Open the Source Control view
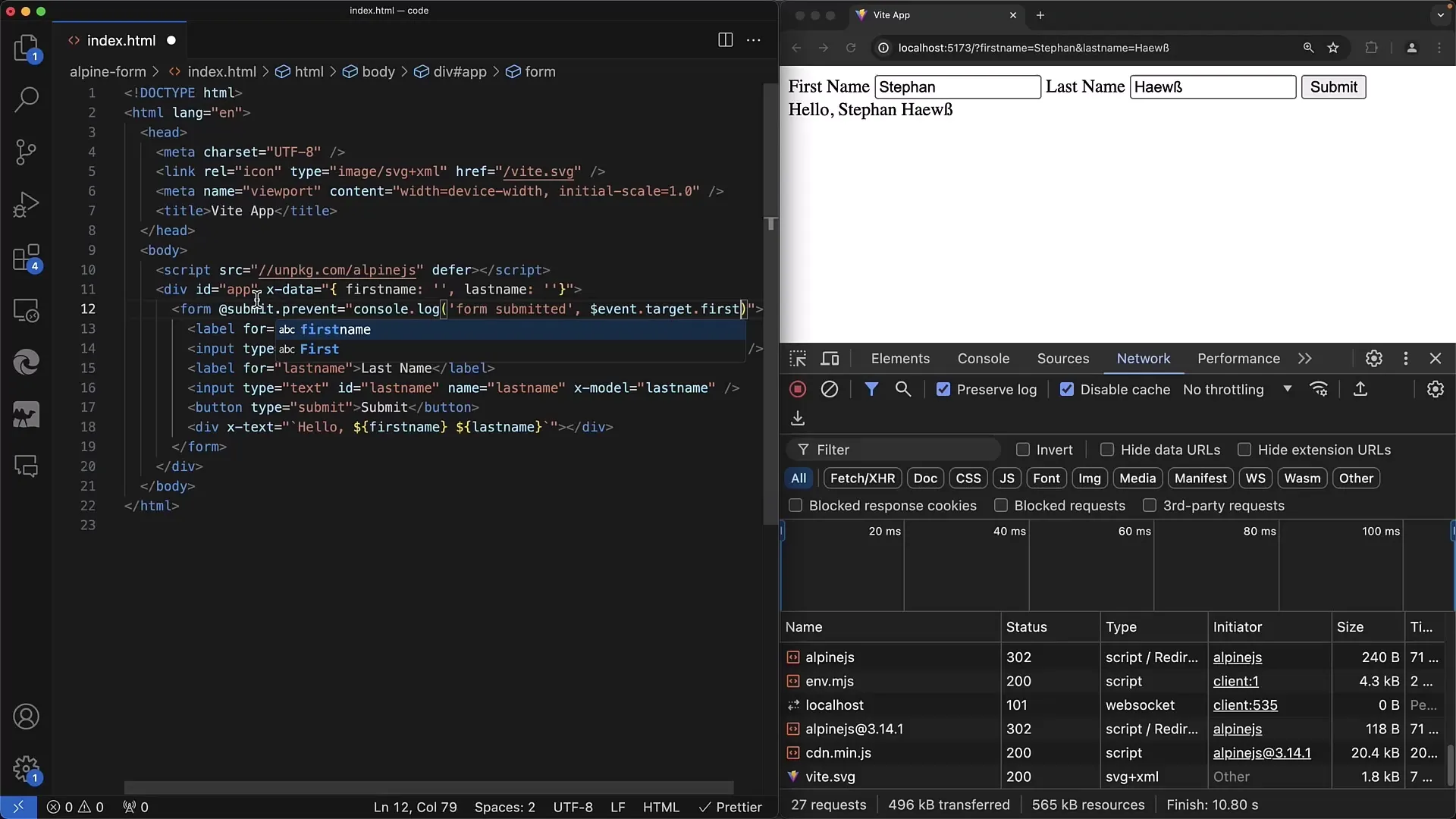The image size is (1456, 819). (x=27, y=152)
